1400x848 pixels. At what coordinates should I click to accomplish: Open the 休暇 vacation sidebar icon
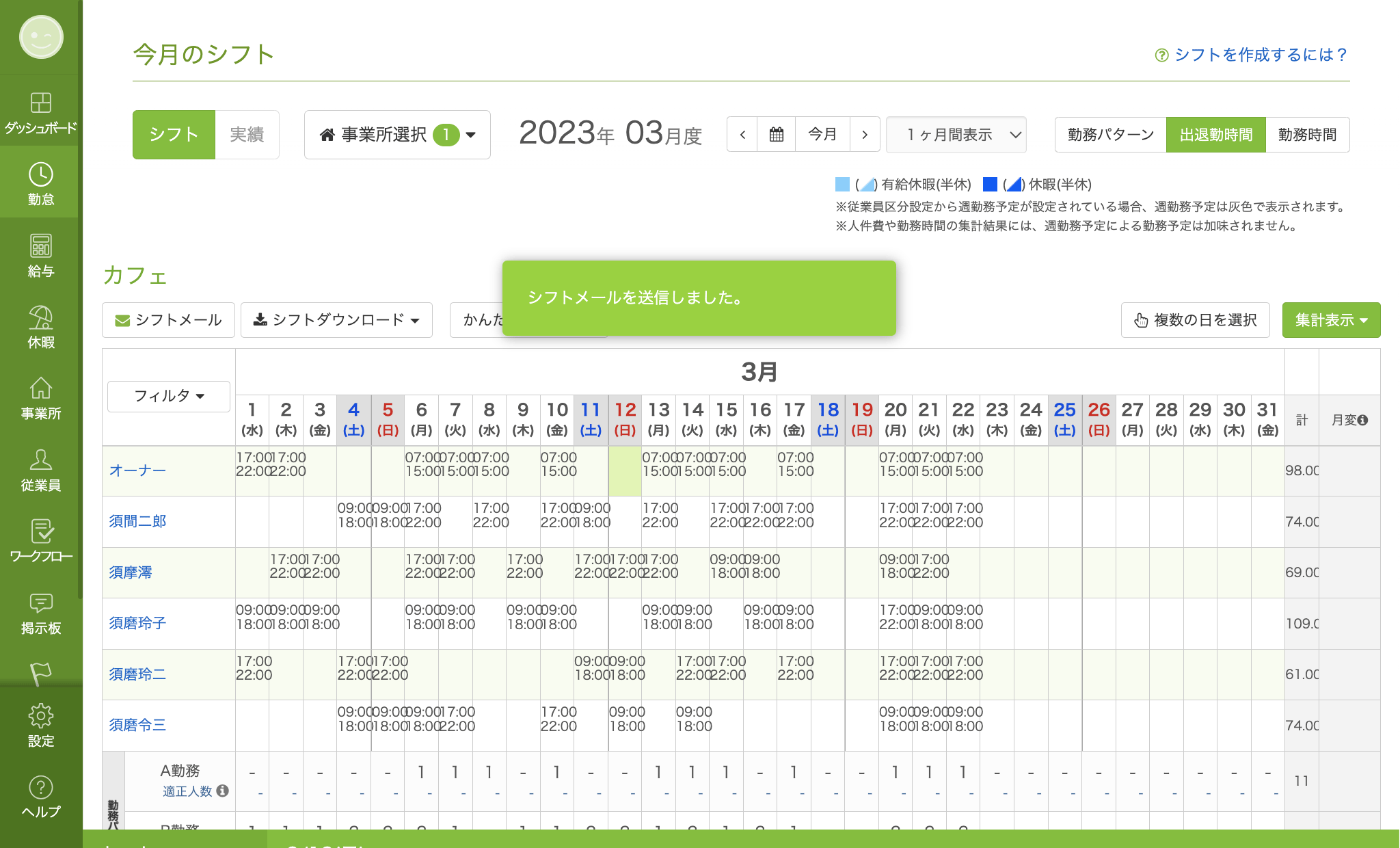tap(40, 327)
